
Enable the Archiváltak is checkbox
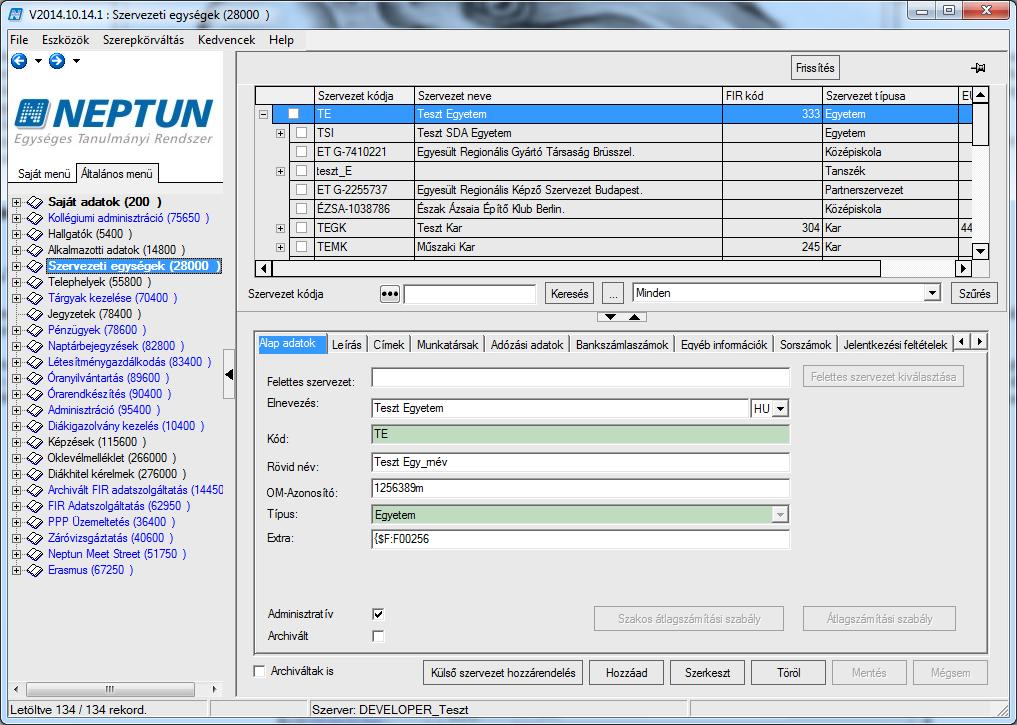click(259, 671)
